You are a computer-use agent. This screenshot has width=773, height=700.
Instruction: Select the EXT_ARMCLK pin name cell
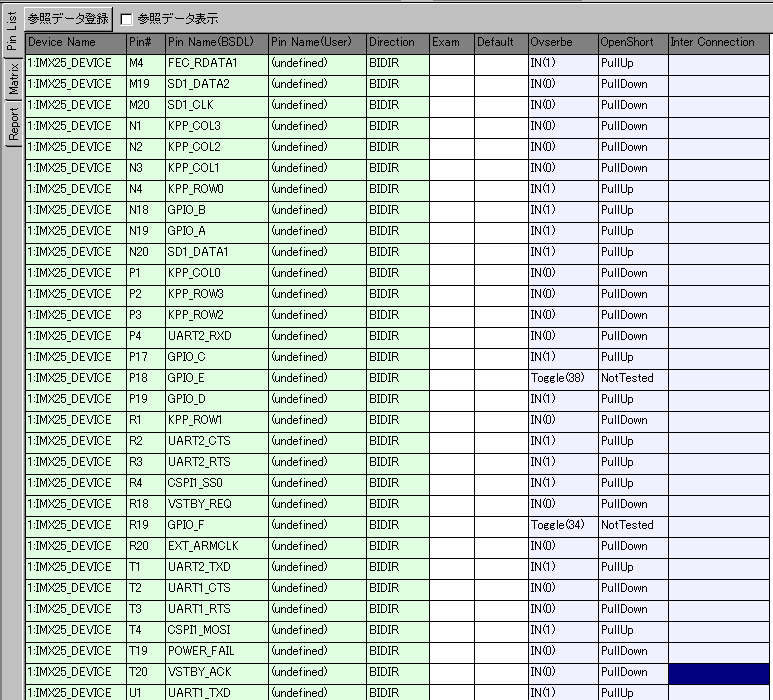pos(215,546)
